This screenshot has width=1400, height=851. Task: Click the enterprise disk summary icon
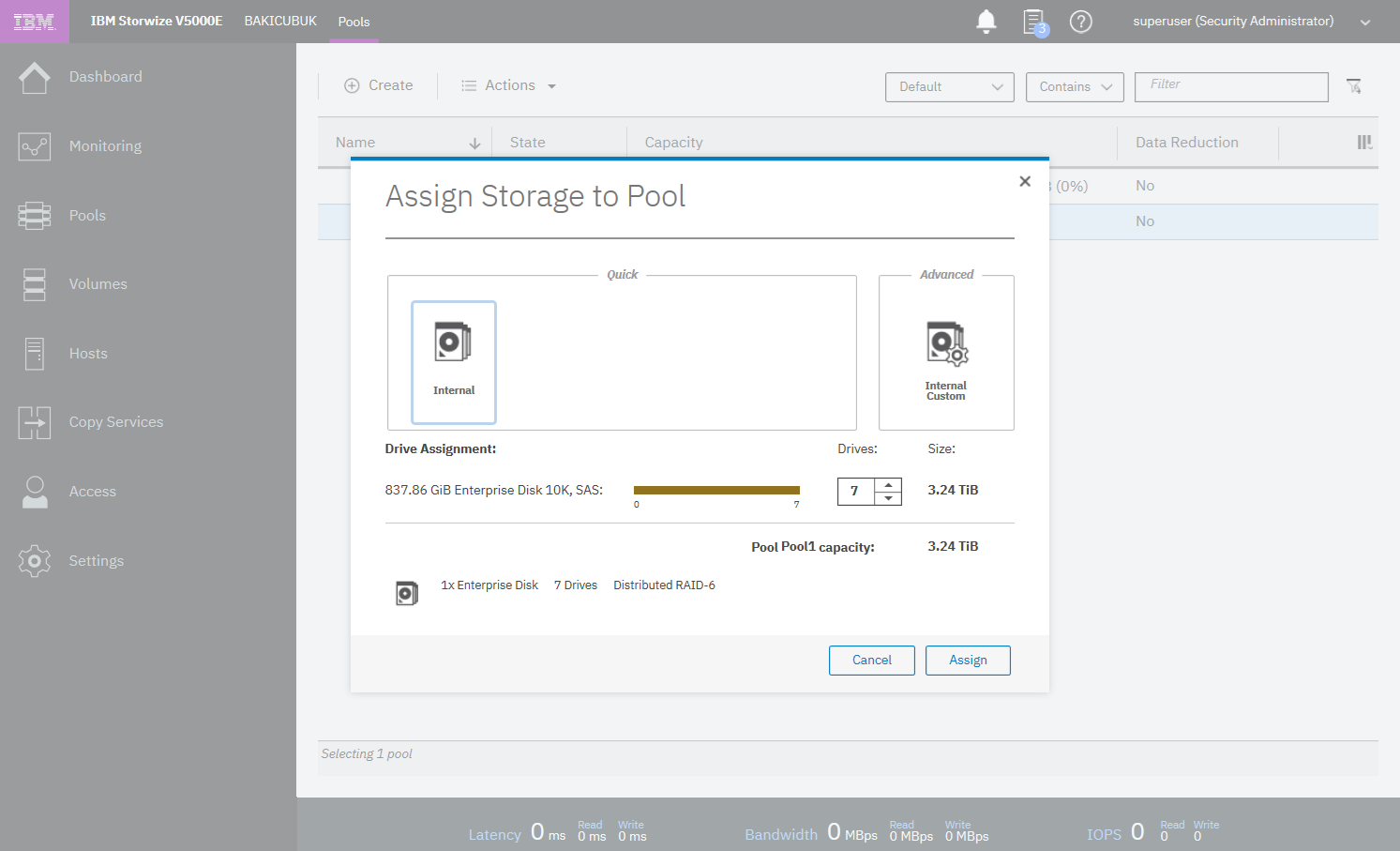(407, 593)
